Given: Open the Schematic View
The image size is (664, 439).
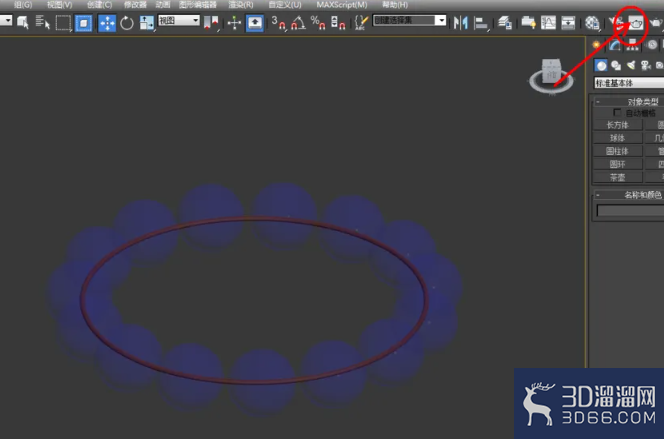Looking at the screenshot, I should click(x=568, y=23).
